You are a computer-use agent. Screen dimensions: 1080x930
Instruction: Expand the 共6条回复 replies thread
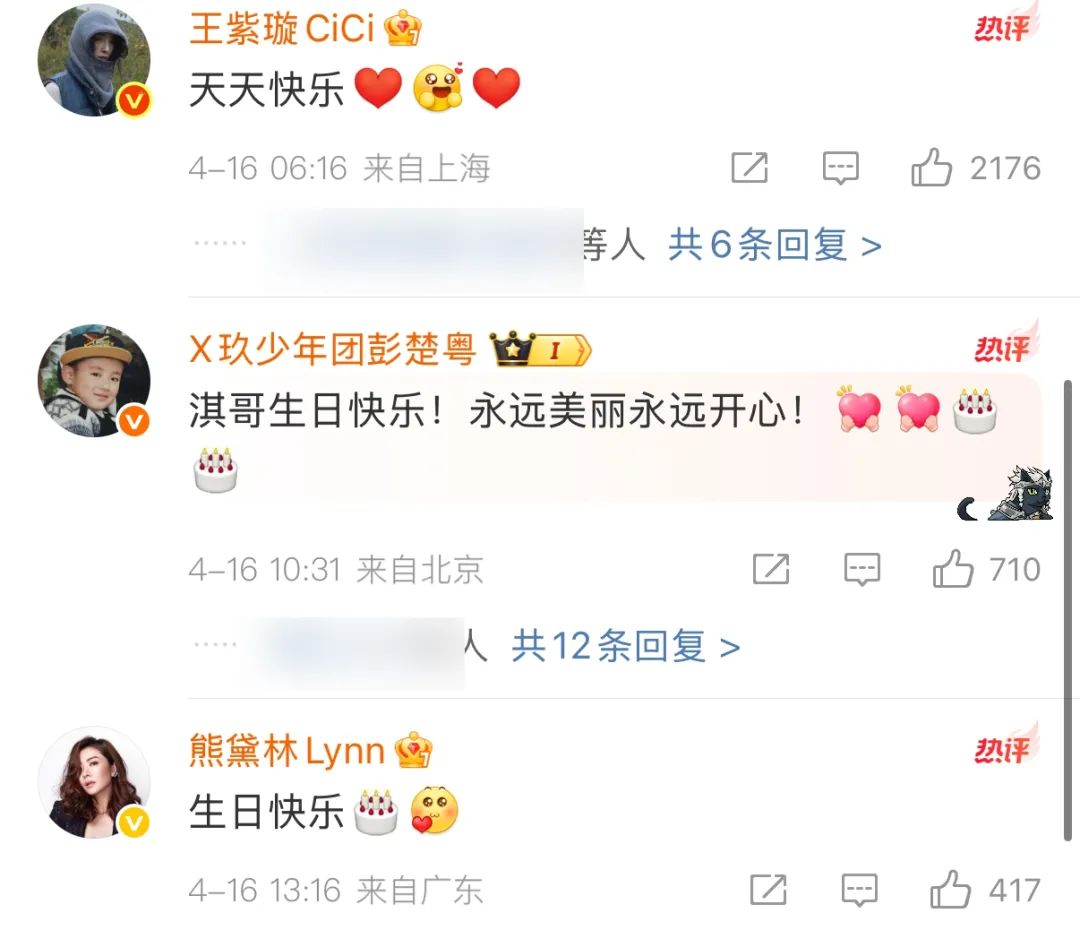coord(775,245)
